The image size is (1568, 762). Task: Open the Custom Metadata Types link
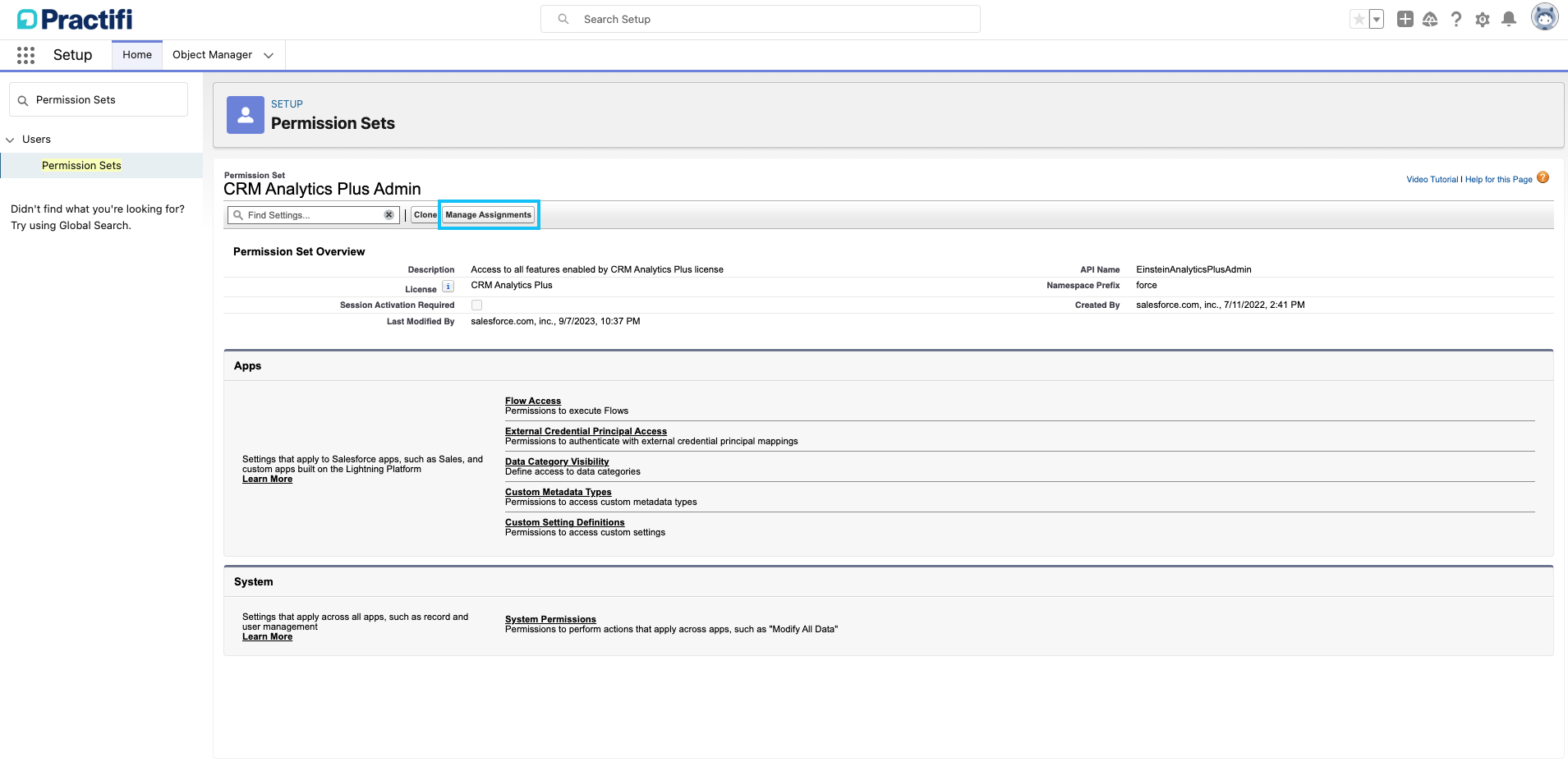pyautogui.click(x=559, y=492)
